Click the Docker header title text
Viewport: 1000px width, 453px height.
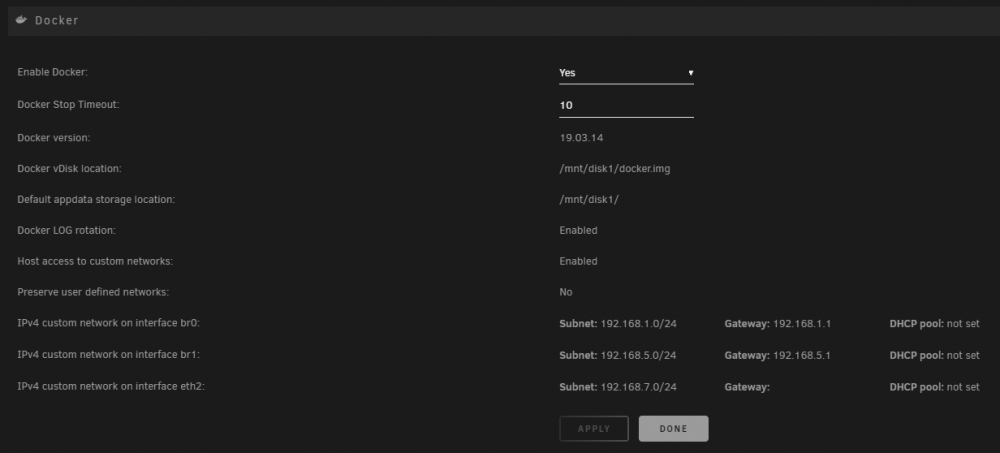57,20
